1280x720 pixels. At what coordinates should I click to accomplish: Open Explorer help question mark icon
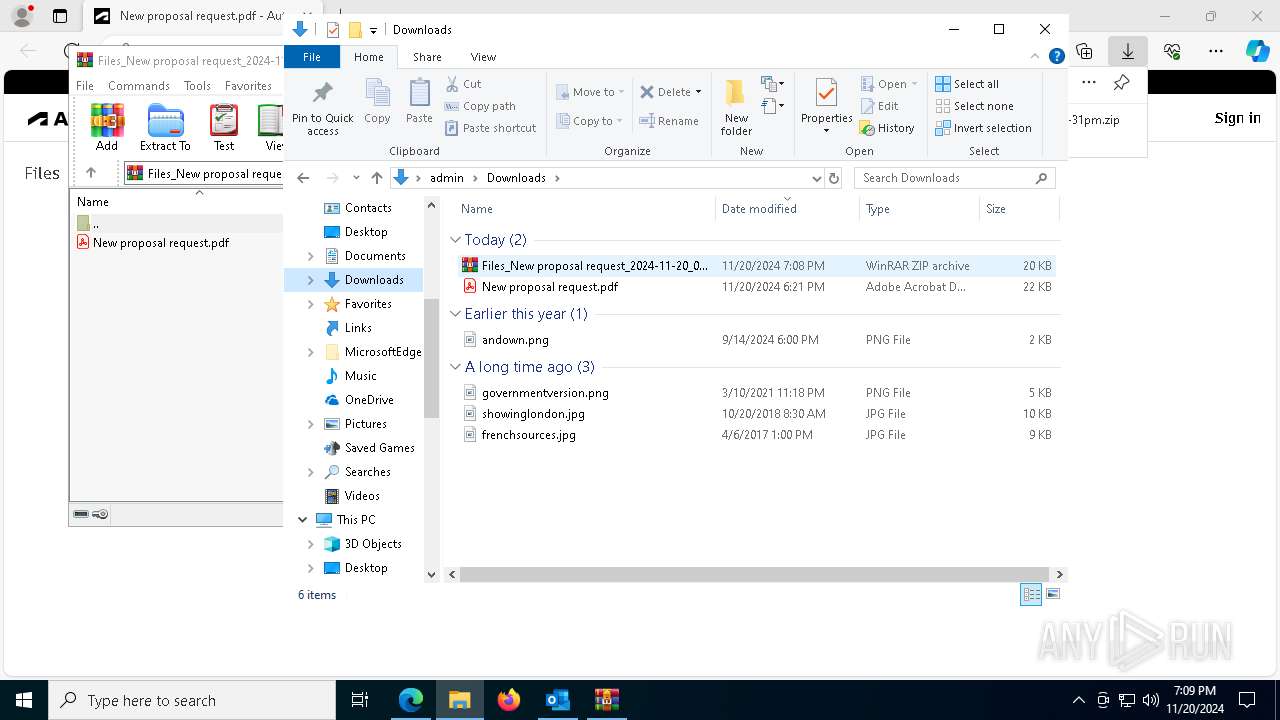[x=1056, y=57]
